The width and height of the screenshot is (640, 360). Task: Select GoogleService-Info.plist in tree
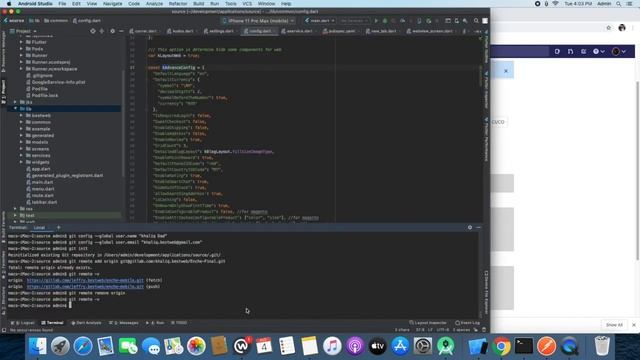click(x=58, y=82)
